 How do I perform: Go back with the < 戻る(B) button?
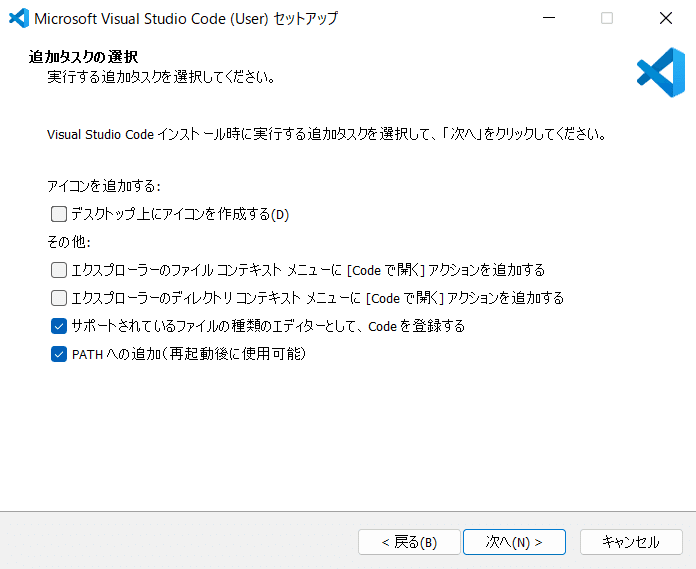[x=409, y=542]
